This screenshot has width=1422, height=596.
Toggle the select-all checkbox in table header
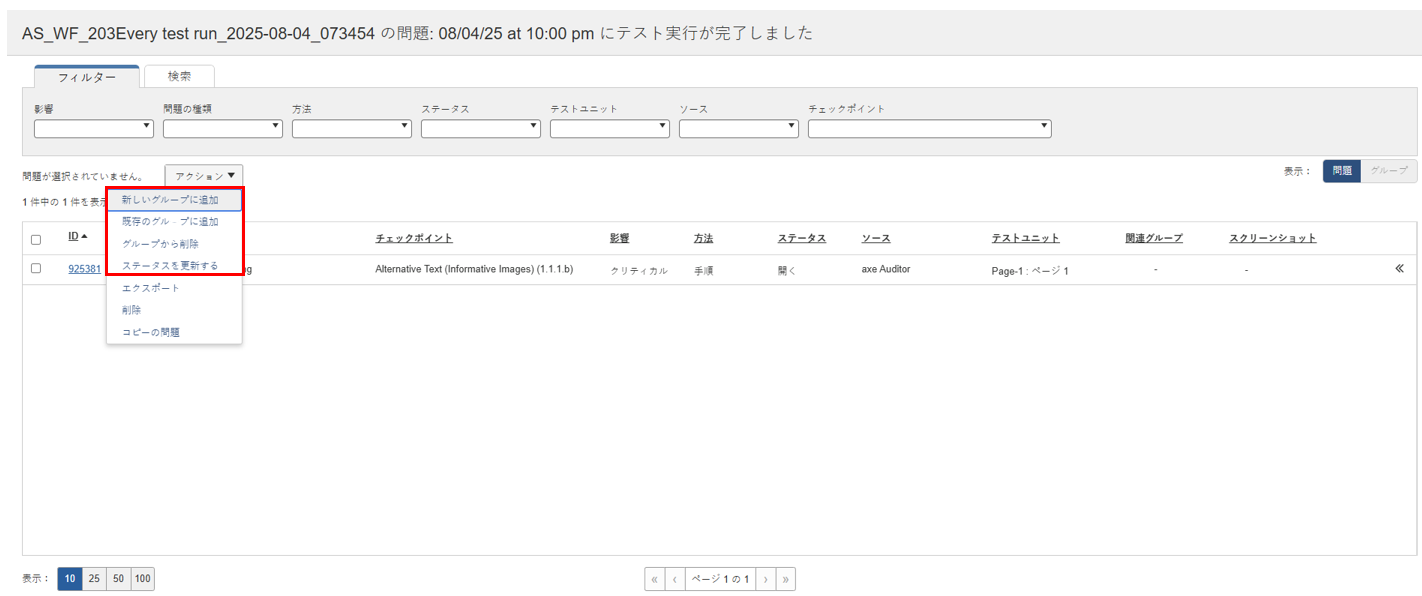36,239
